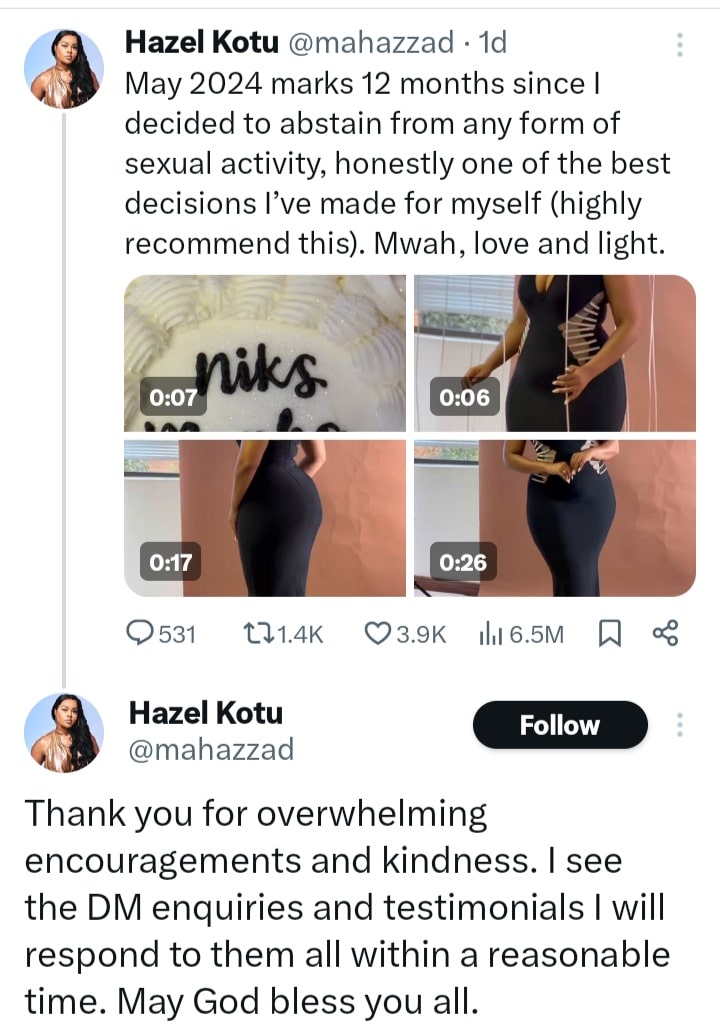Click the 1d timestamp on top tweet

[493, 42]
